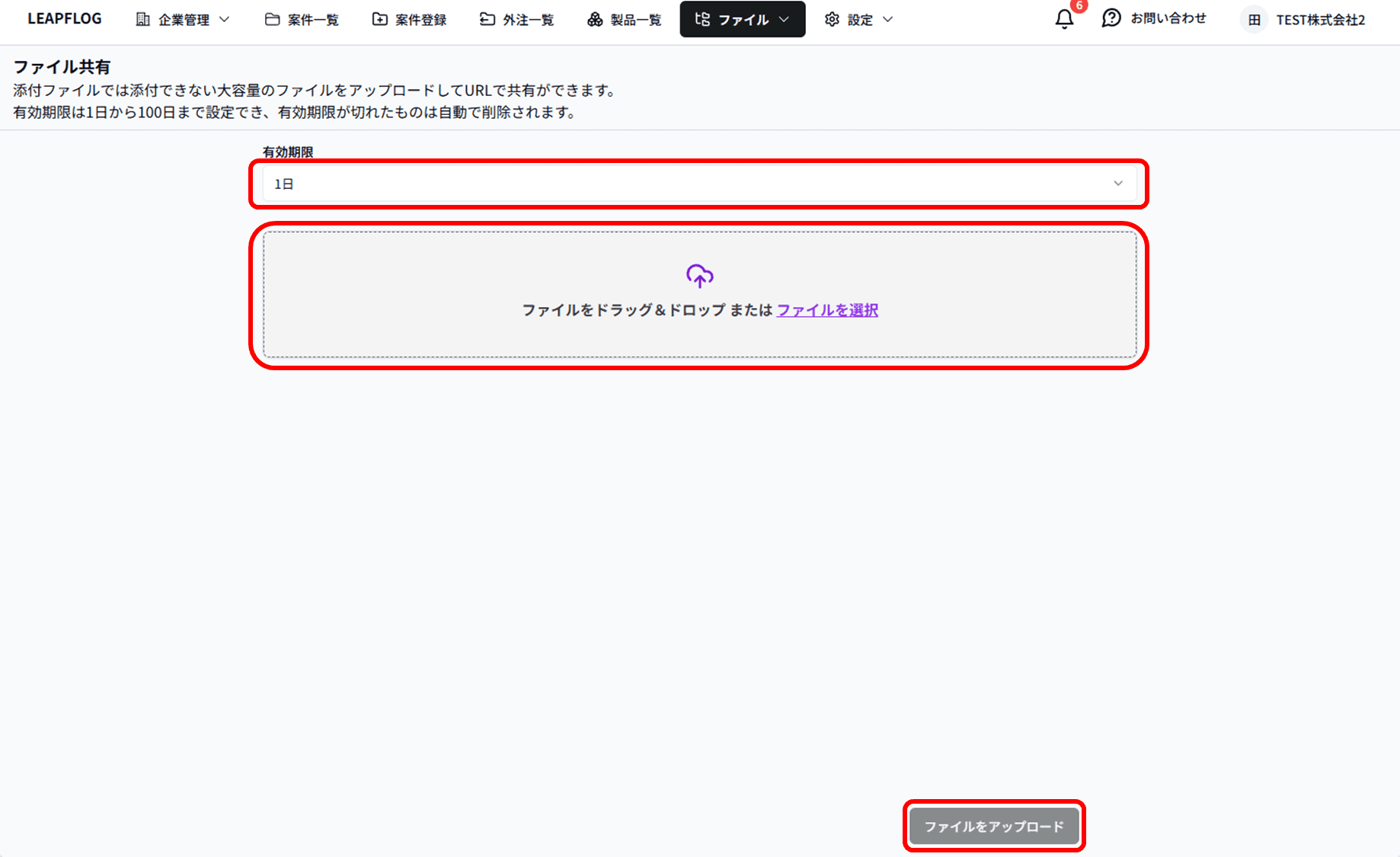This screenshot has width=1400, height=857.
Task: Click the ファイルを選択 link
Action: pyautogui.click(x=827, y=310)
